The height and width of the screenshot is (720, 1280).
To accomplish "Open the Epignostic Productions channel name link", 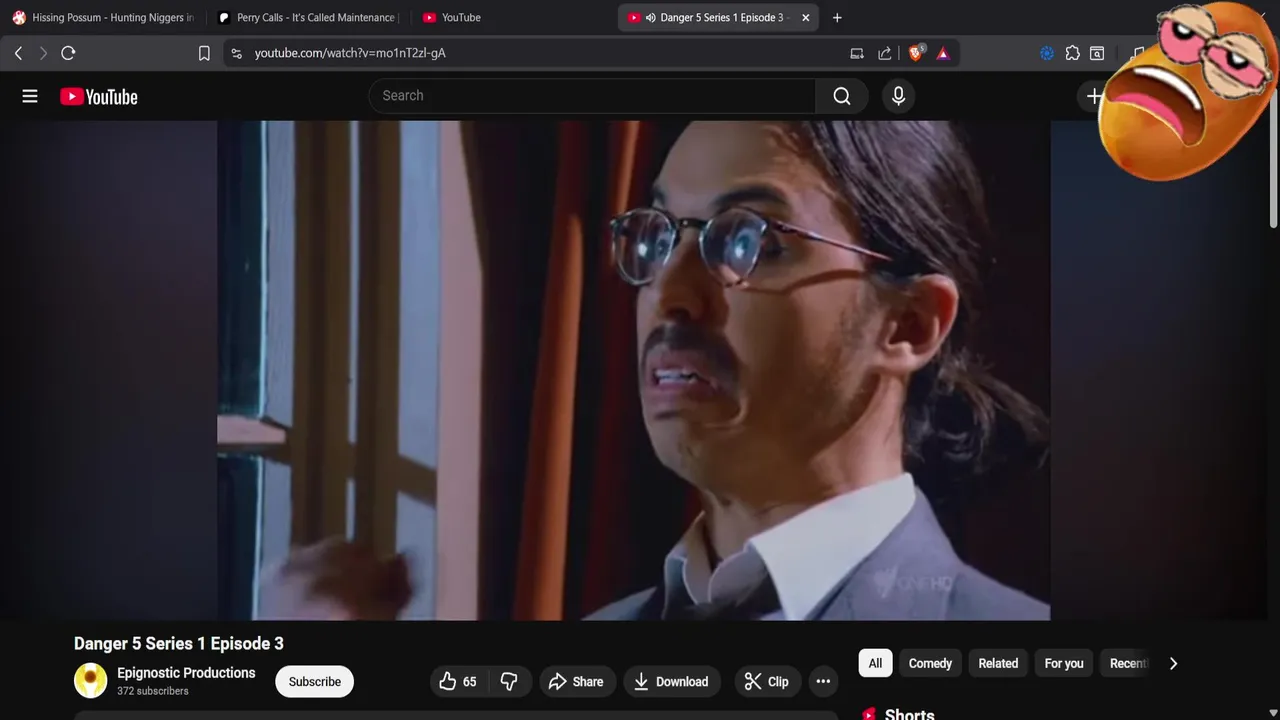I will pyautogui.click(x=186, y=673).
